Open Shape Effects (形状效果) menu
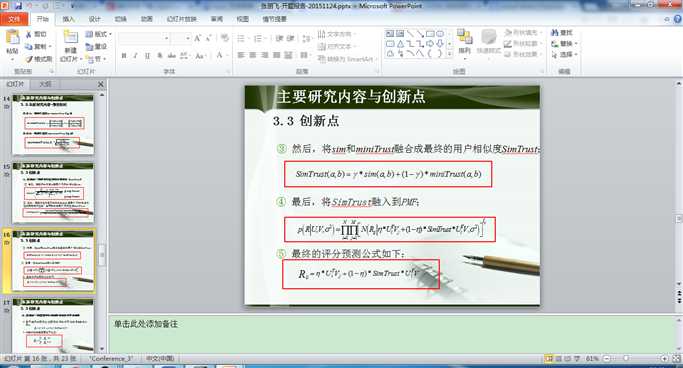This screenshot has height=368, width=683. [522, 54]
